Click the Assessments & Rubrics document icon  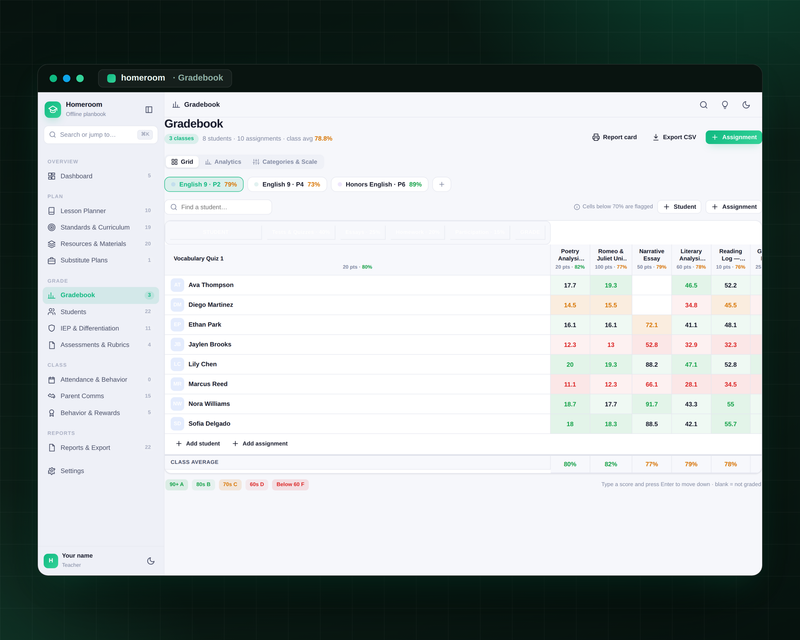(52, 344)
